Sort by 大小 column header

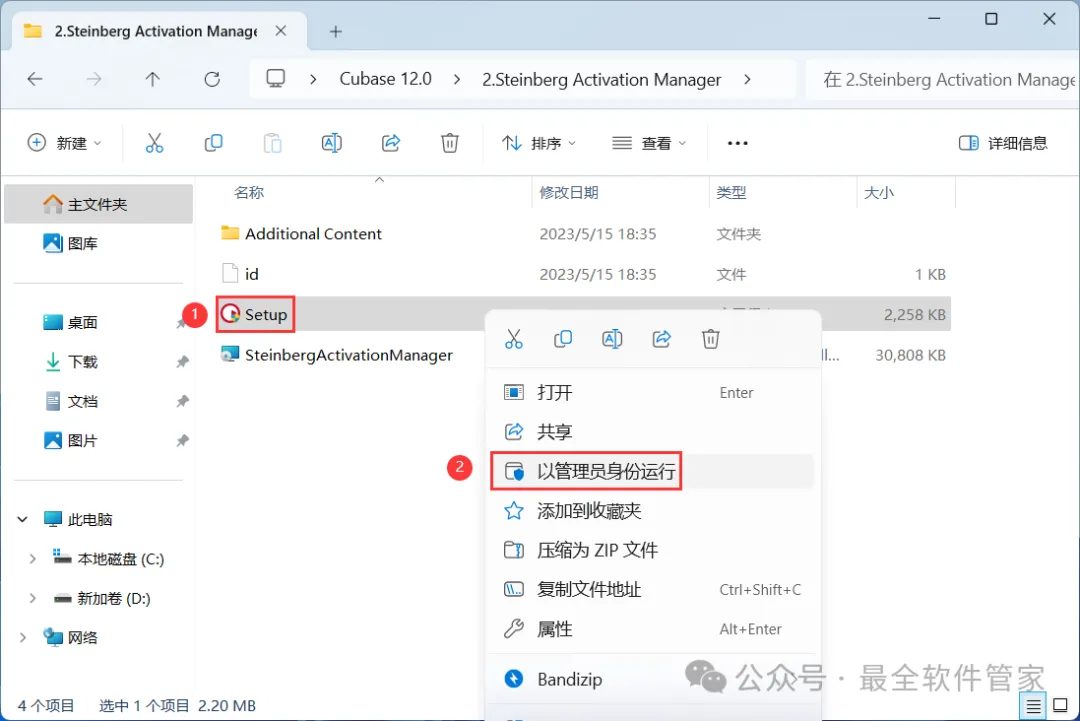pos(879,193)
